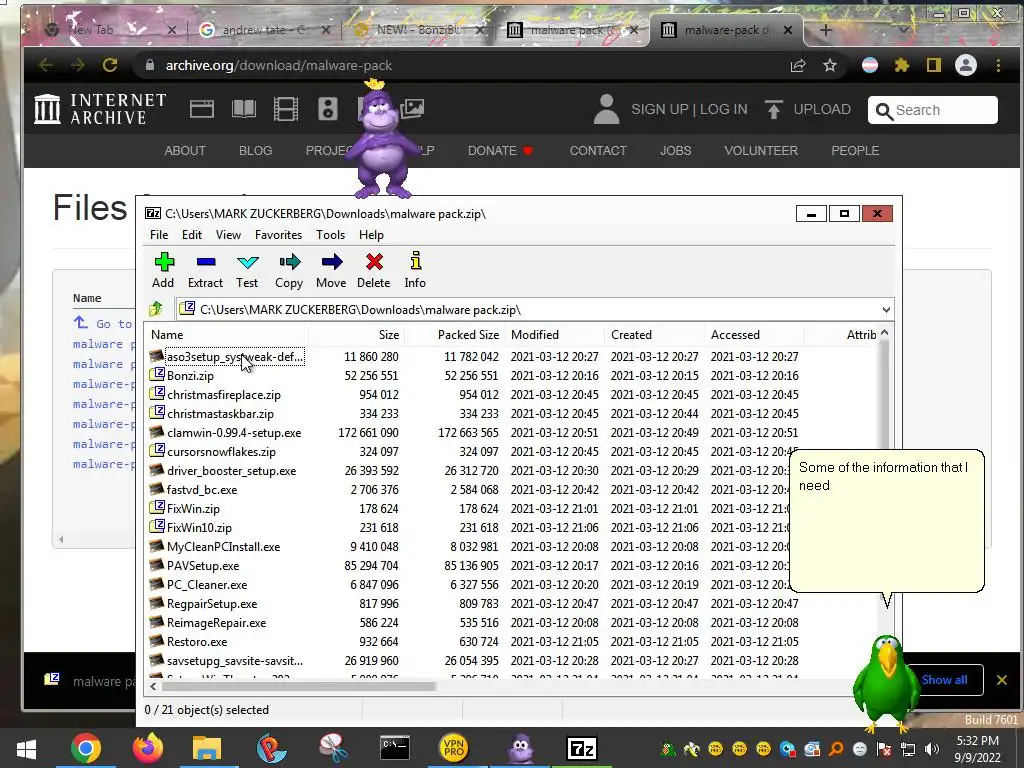Open File Explorer from the taskbar
The image size is (1024, 768).
click(x=207, y=748)
